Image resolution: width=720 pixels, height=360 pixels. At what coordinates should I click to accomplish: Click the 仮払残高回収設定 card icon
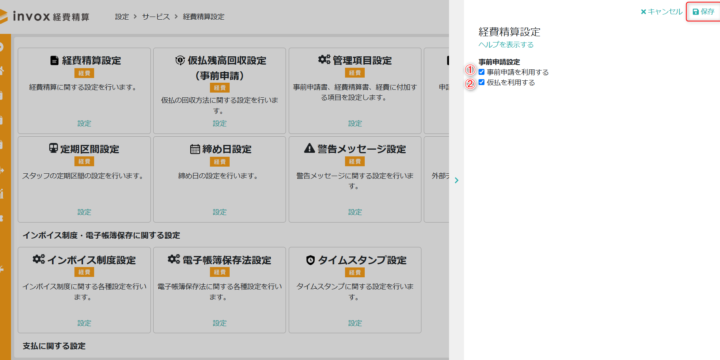point(180,60)
